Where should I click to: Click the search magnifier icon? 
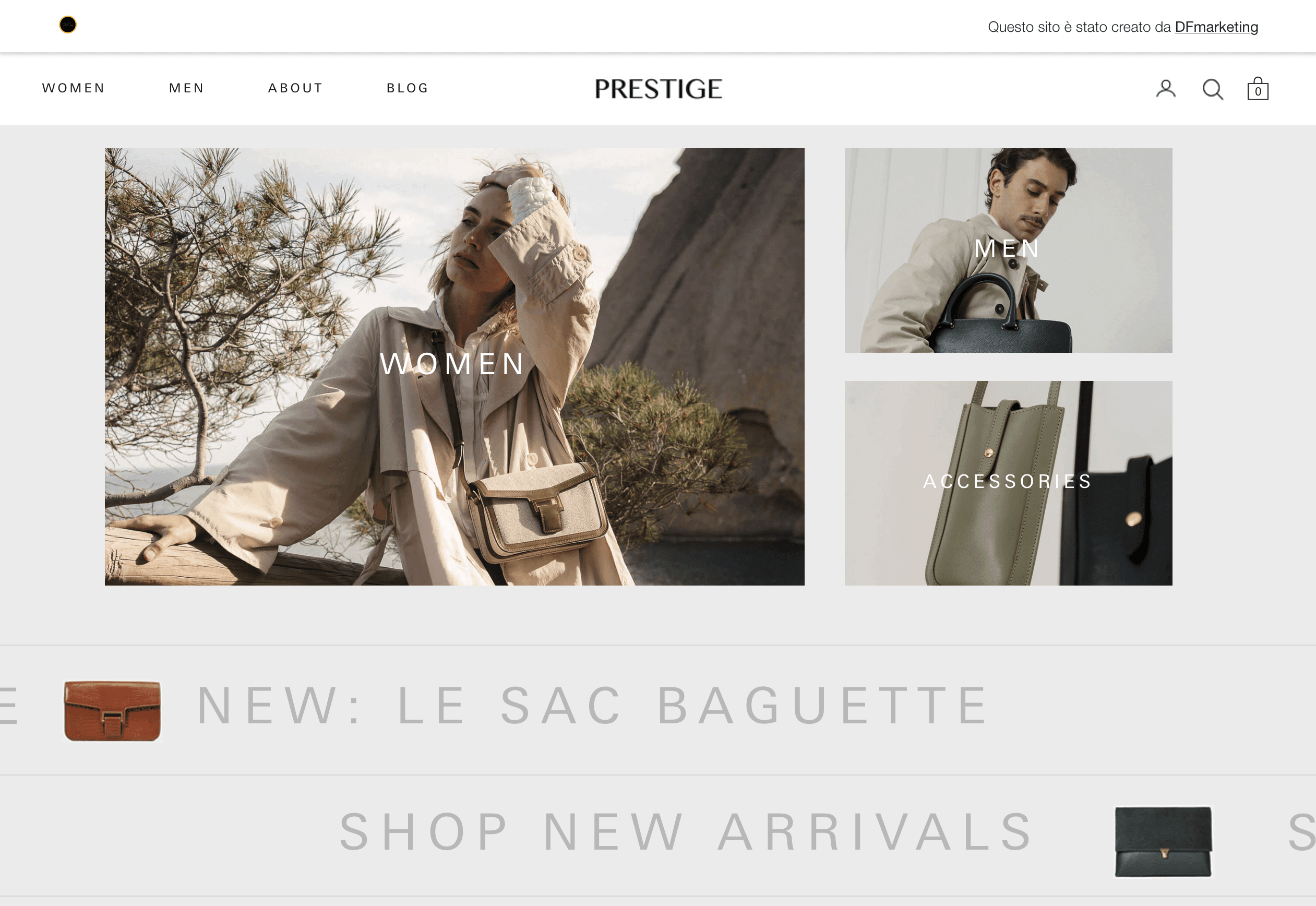[1213, 89]
